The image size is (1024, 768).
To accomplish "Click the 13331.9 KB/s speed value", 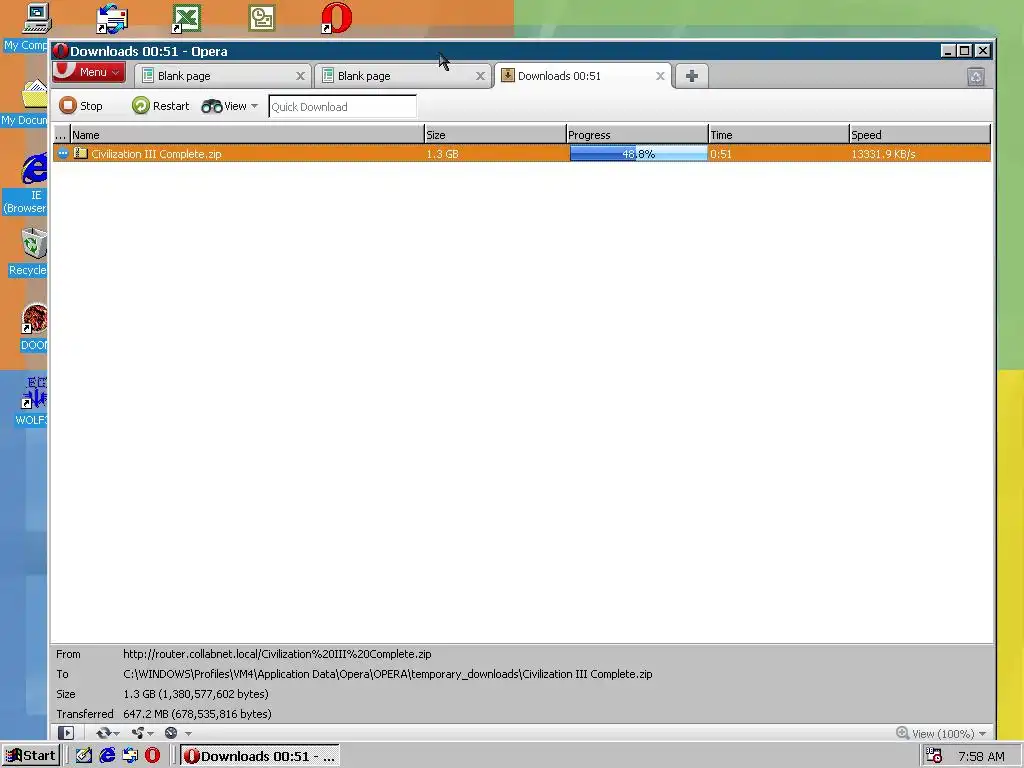I will point(883,154).
